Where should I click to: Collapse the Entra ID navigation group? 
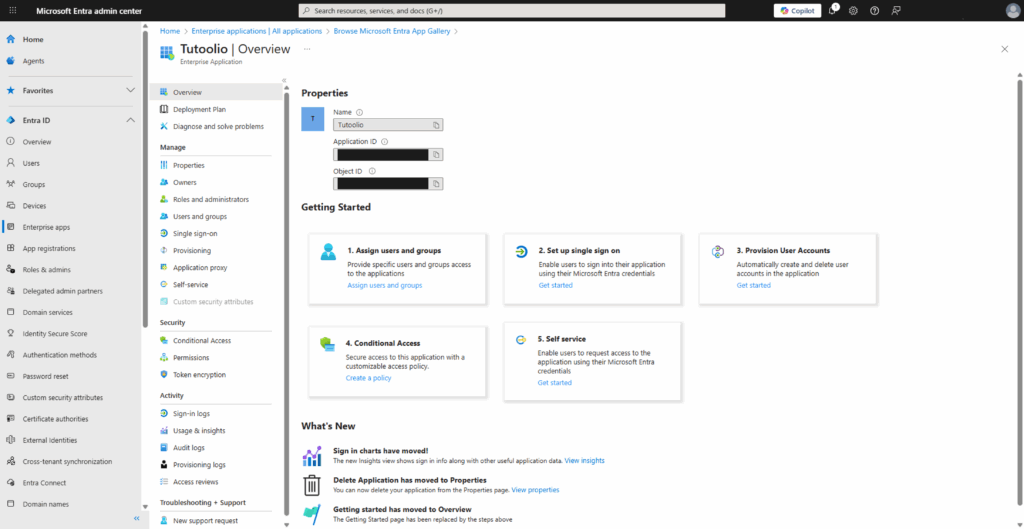130,120
